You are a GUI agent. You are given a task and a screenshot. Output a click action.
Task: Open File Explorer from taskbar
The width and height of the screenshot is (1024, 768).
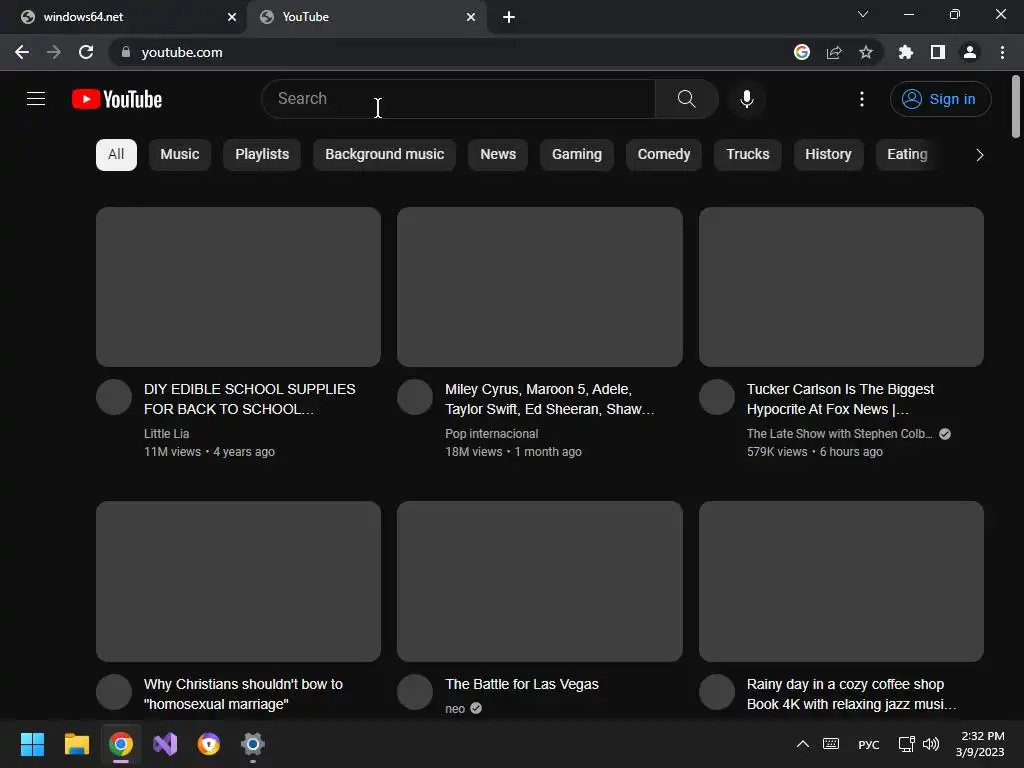(76, 744)
